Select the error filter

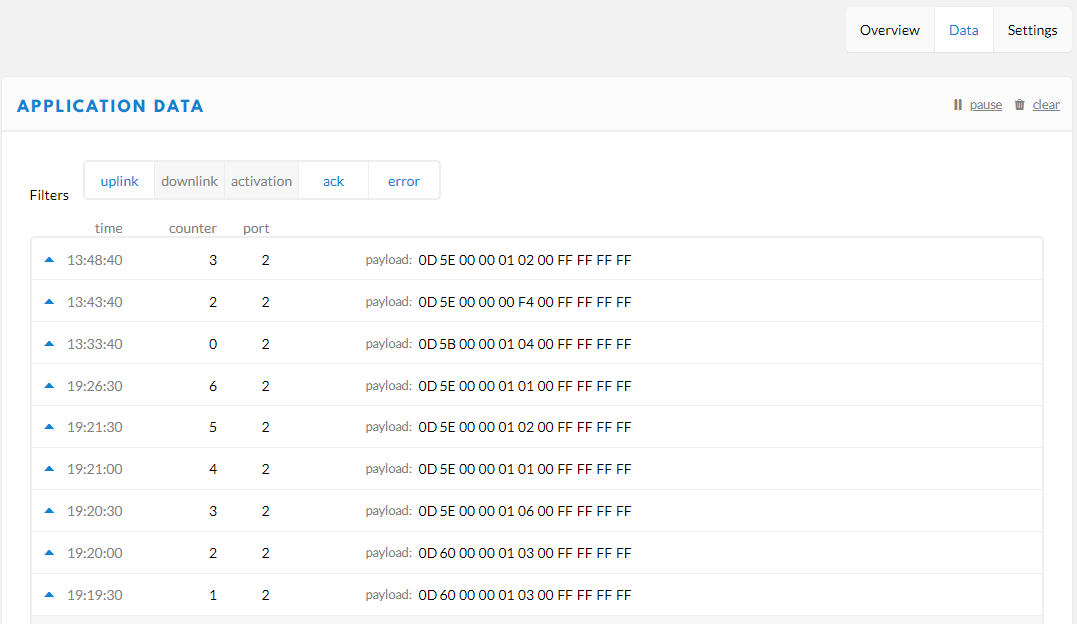coord(403,181)
